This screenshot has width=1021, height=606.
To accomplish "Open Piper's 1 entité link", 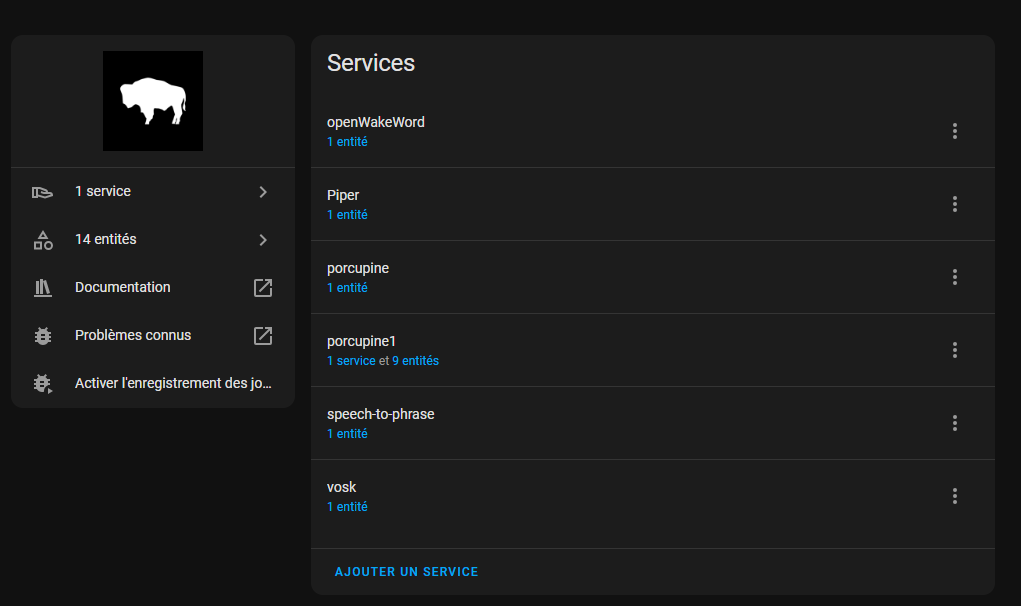I will click(x=347, y=215).
